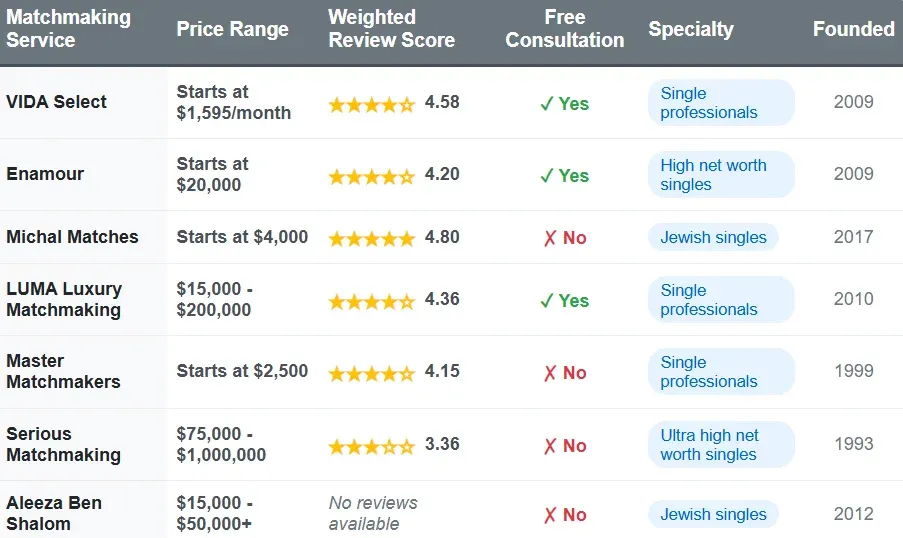Click the No reviews available text

point(373,513)
